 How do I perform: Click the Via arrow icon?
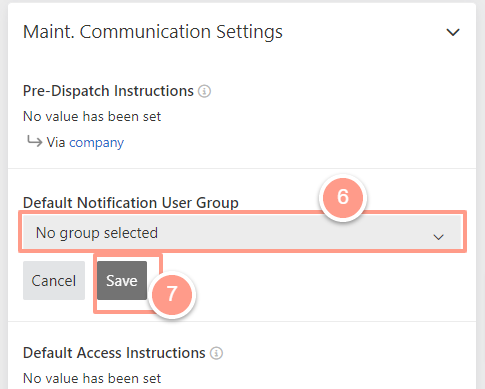tap(35, 141)
